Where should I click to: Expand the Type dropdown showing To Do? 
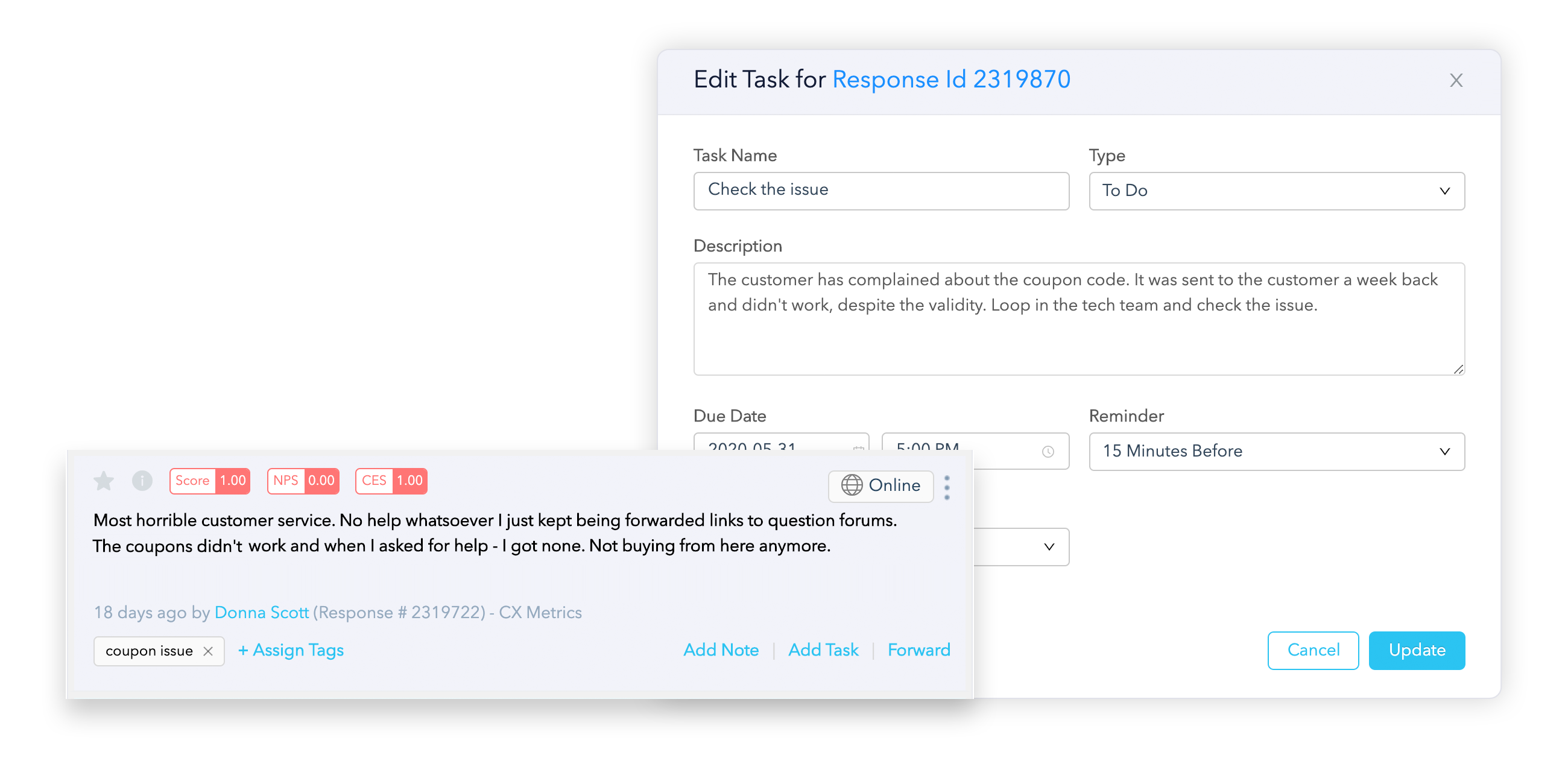1277,191
